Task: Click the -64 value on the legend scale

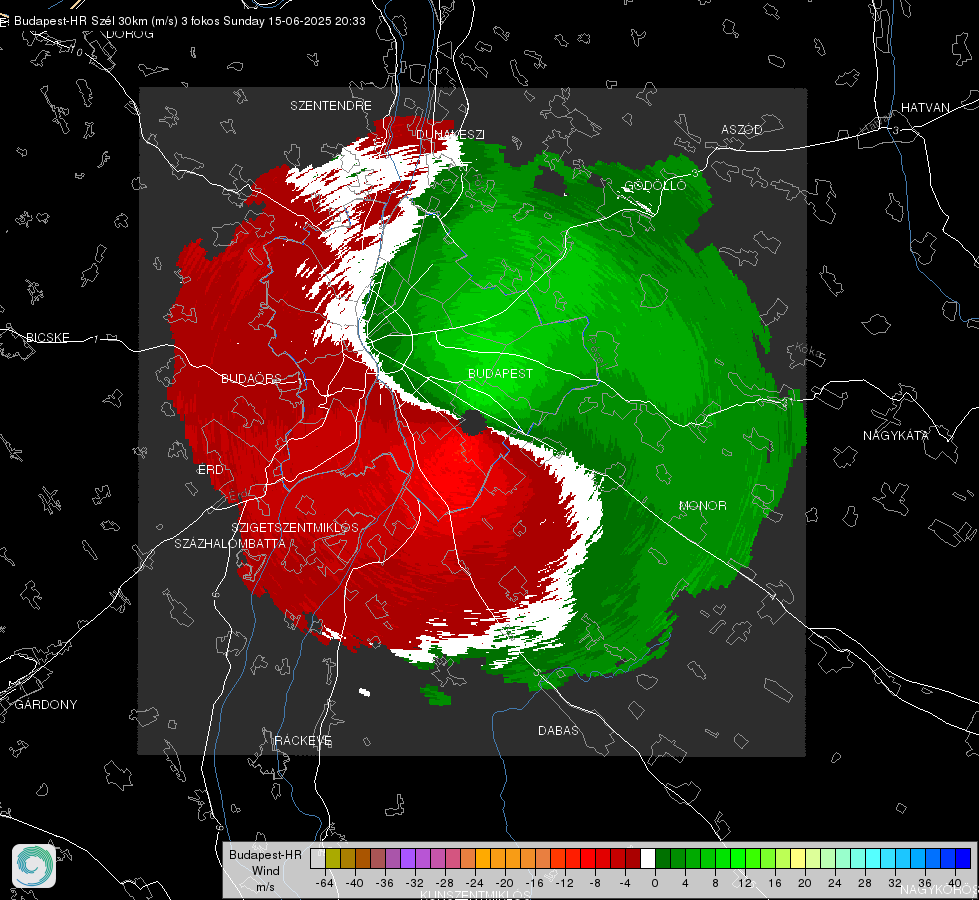Action: [x=325, y=883]
